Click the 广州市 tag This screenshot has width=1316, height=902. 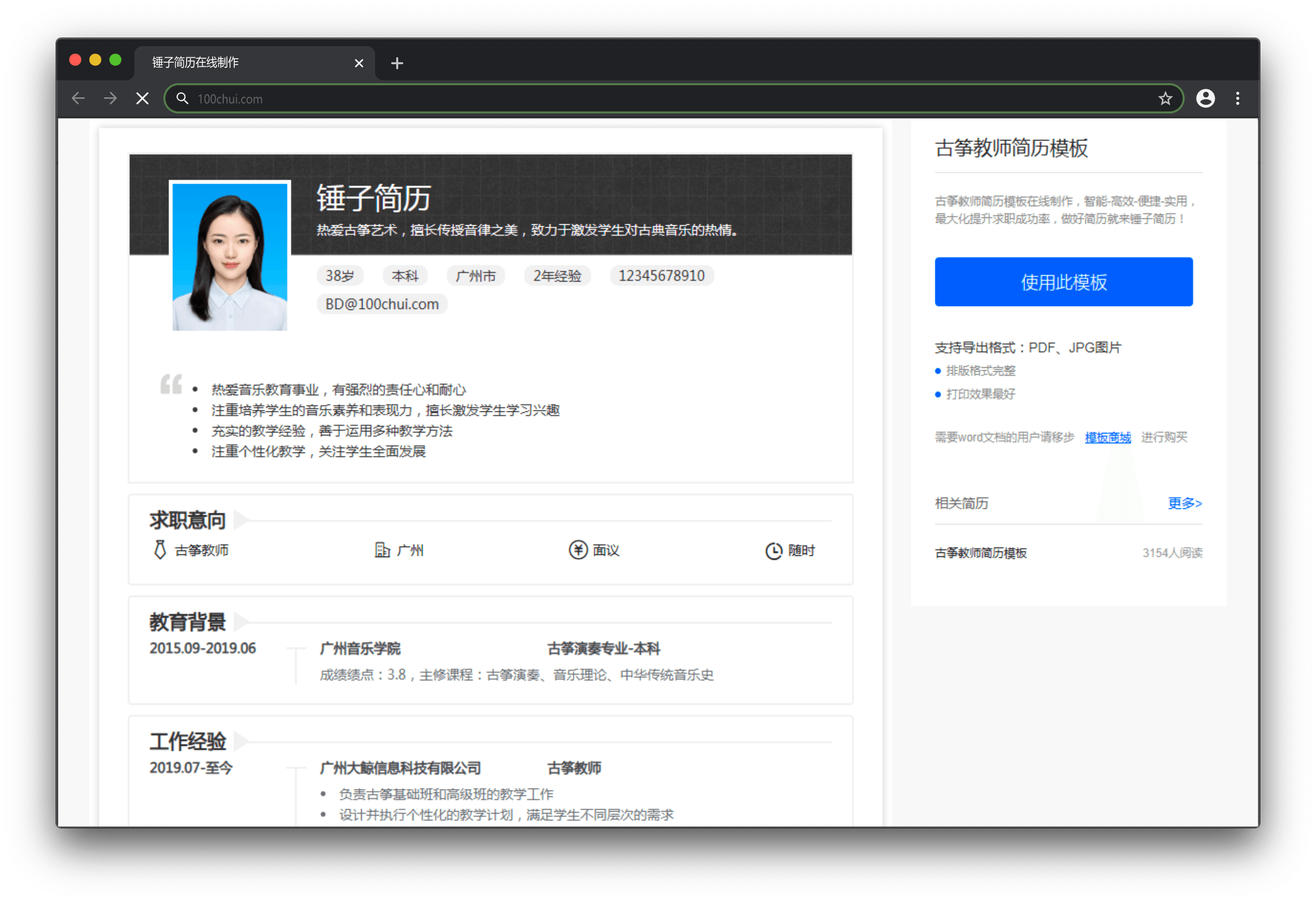[475, 275]
